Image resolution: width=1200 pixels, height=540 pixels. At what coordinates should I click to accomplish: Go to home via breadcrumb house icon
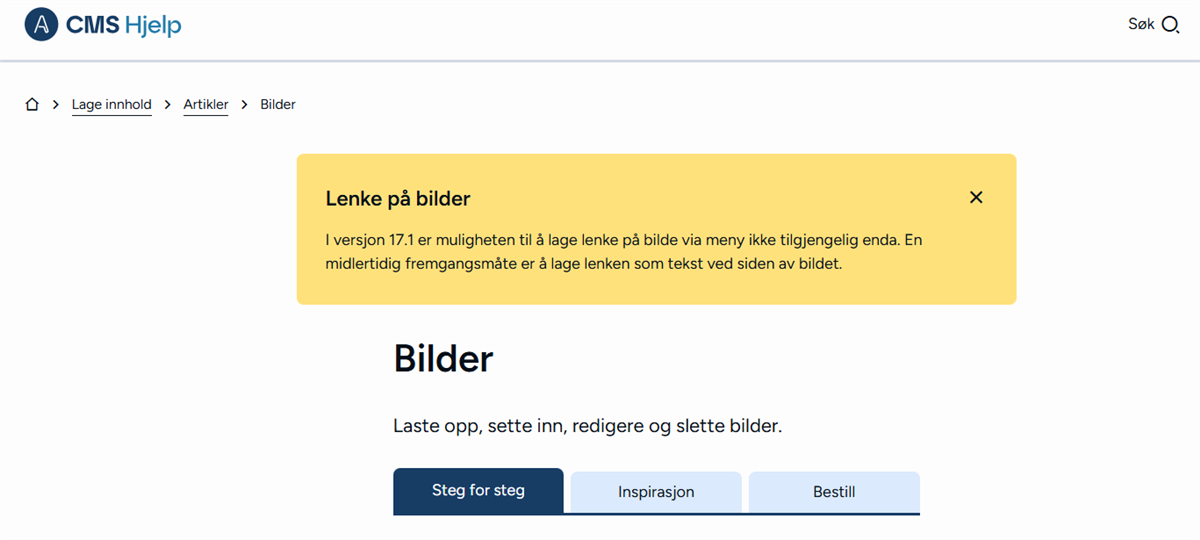(x=32, y=104)
